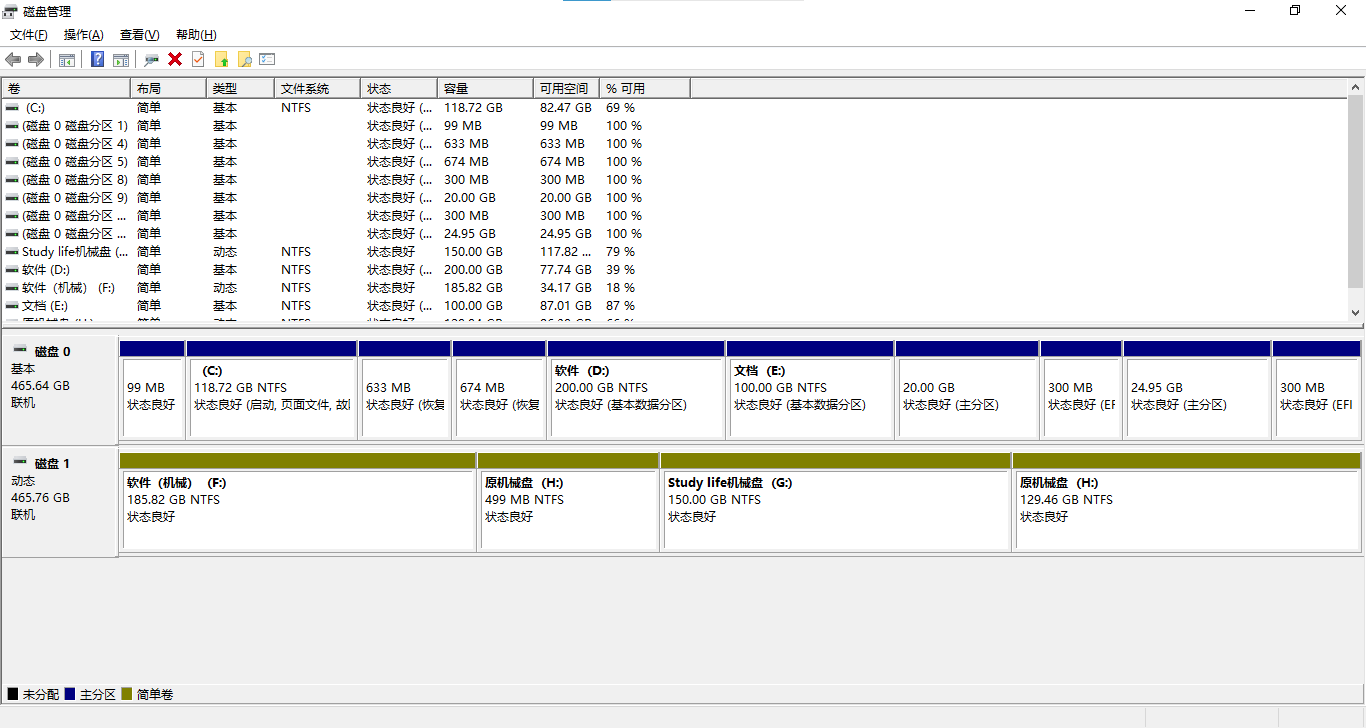Click the yellow folder with green arrow icon
Viewport: 1366px width, 728px height.
(221, 59)
